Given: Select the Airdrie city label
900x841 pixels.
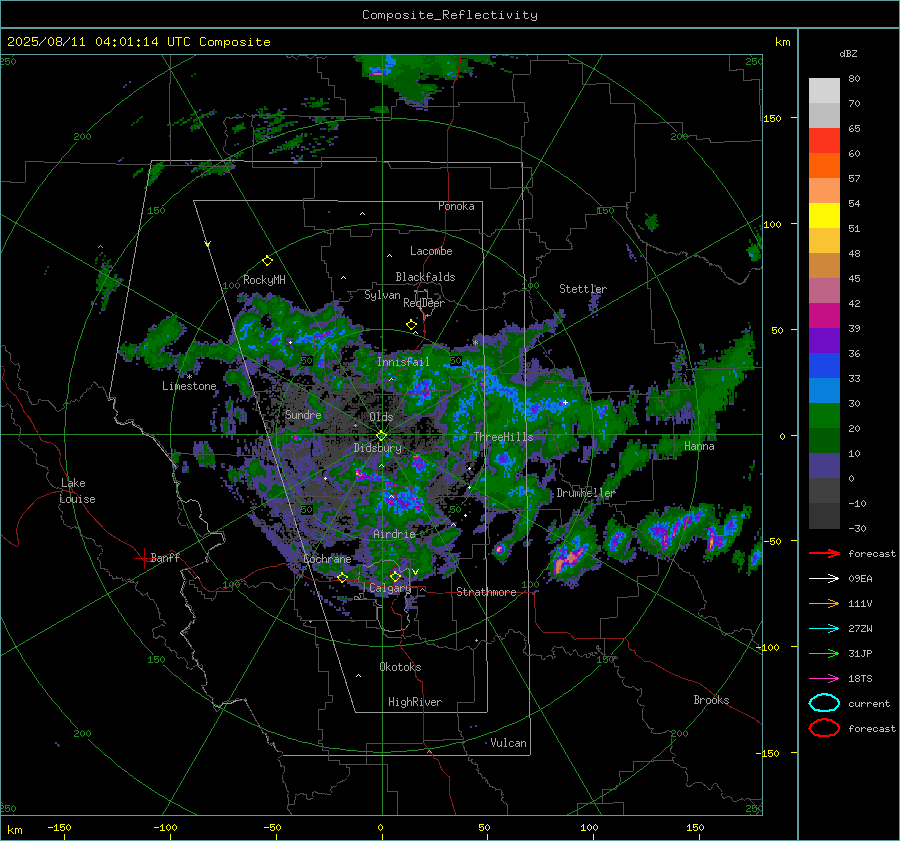Looking at the screenshot, I should pyautogui.click(x=394, y=534).
